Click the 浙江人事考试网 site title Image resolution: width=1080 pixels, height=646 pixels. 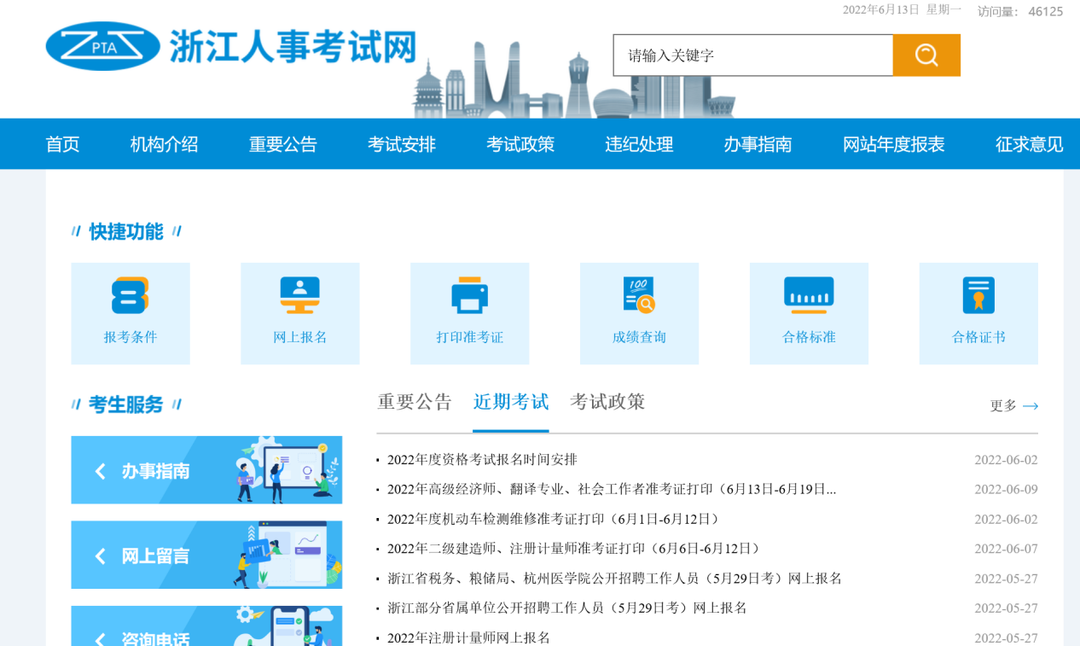tap(293, 47)
